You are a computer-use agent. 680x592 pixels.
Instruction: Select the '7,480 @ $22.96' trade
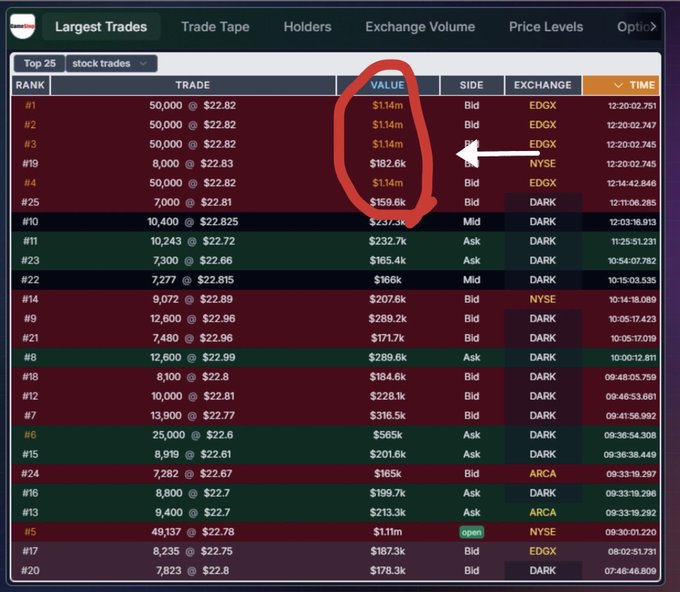pyautogui.click(x=193, y=338)
